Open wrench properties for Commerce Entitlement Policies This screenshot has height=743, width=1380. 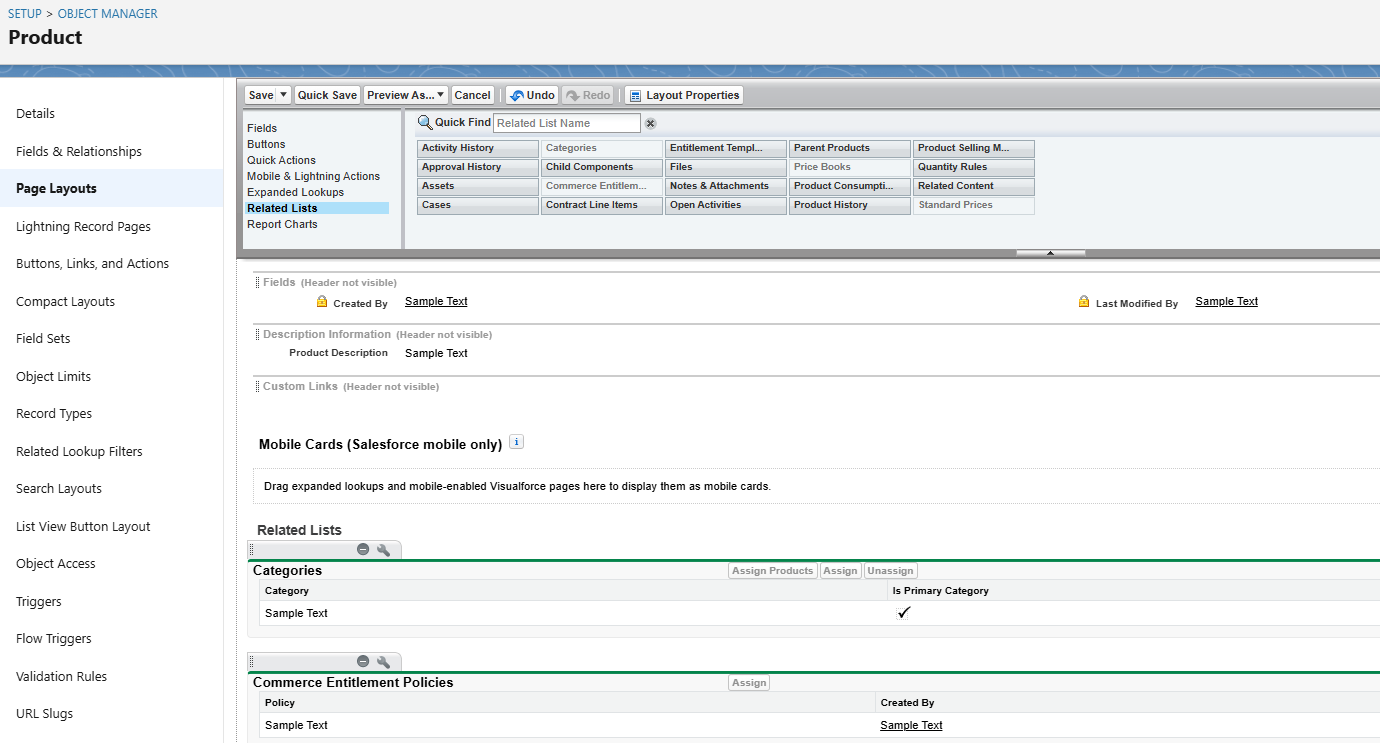tap(383, 662)
